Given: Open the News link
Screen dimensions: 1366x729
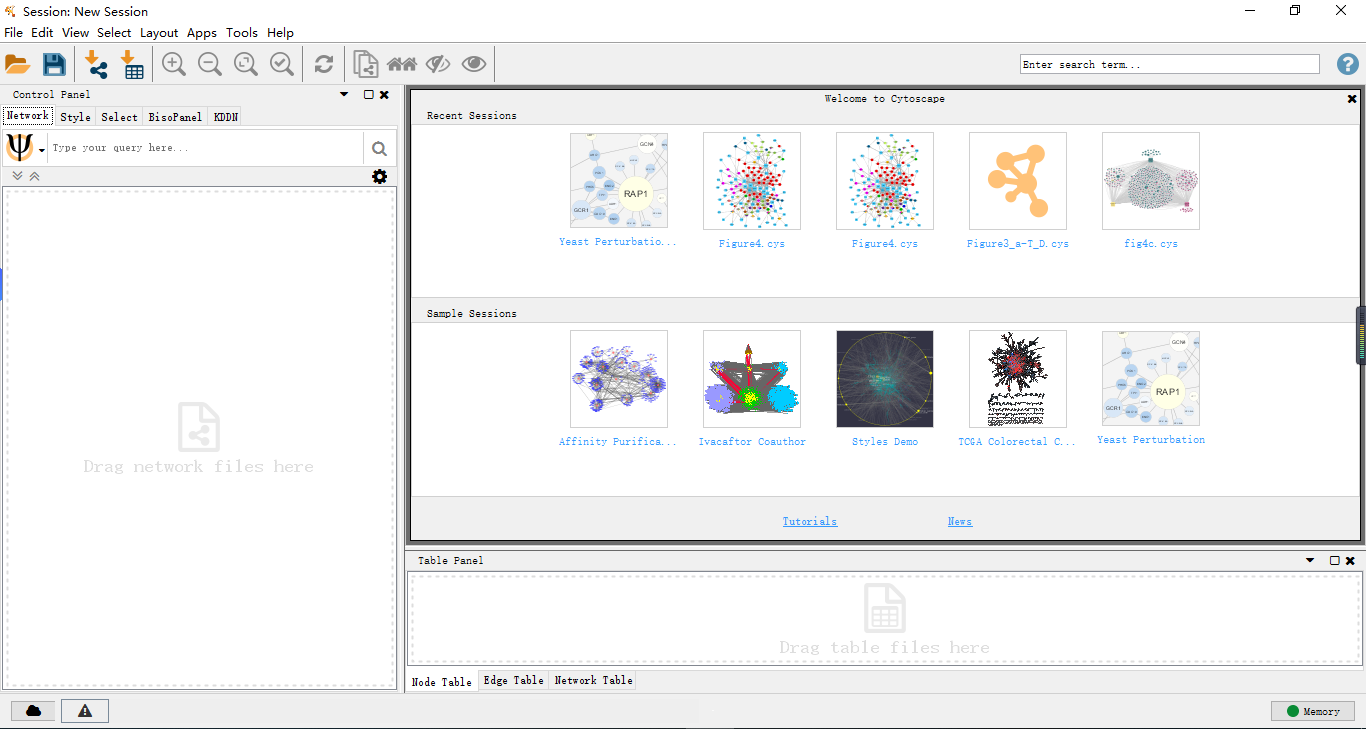Looking at the screenshot, I should [960, 521].
